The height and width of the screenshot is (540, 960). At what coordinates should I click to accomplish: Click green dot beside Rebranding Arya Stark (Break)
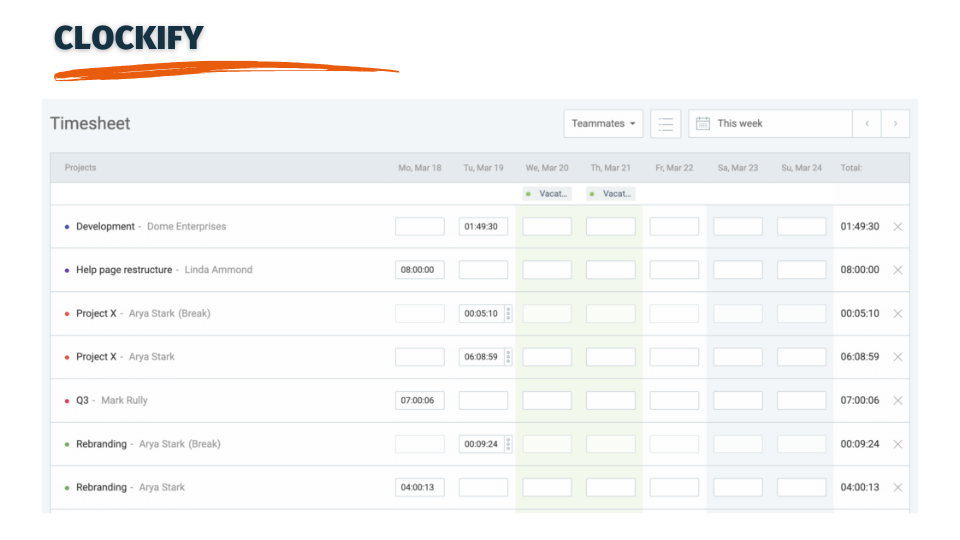tap(67, 444)
